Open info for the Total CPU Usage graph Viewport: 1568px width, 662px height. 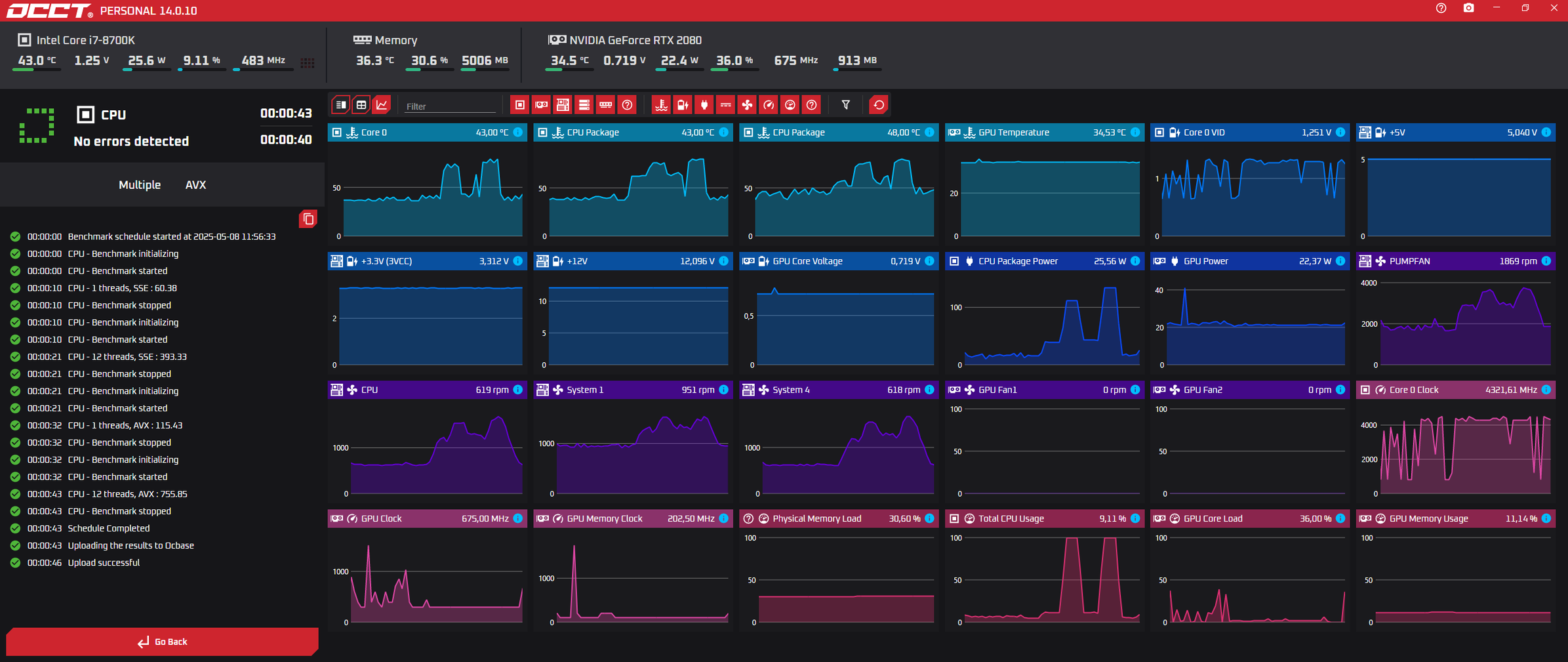tap(1135, 518)
